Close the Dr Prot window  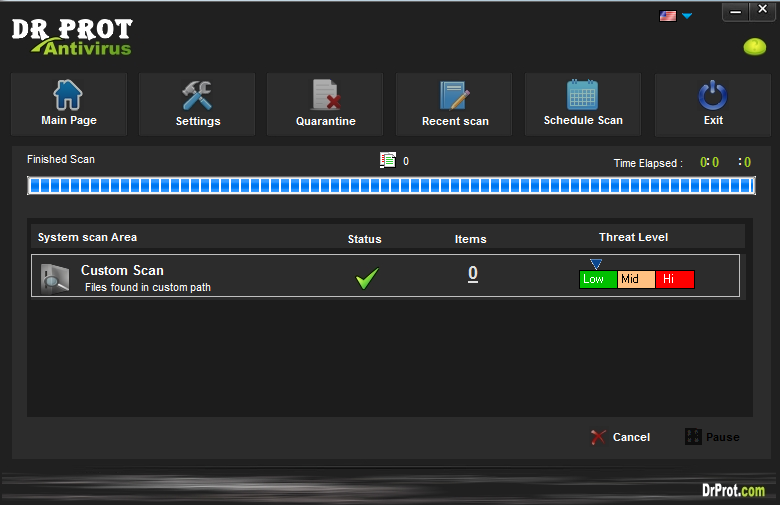(x=762, y=10)
